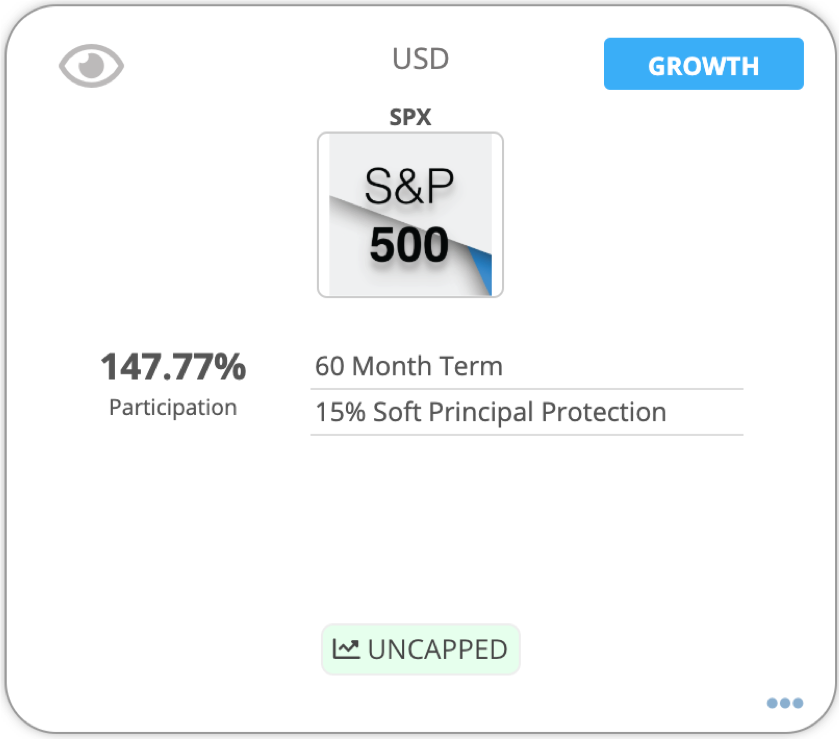Click the 'S&P' text in the logo
This screenshot has height=739, width=839.
point(409,186)
